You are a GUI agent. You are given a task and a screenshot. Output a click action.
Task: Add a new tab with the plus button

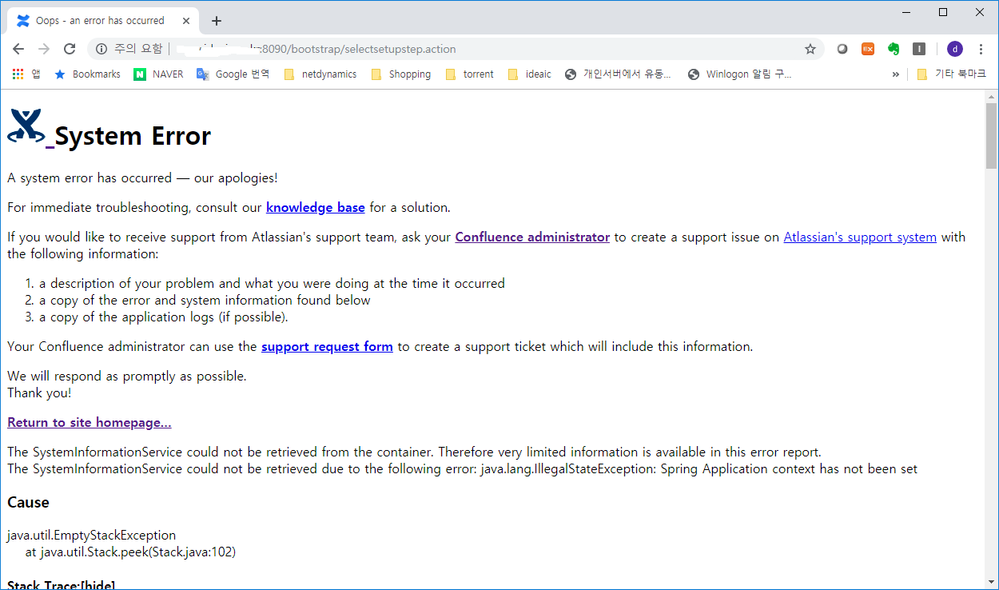pyautogui.click(x=217, y=21)
